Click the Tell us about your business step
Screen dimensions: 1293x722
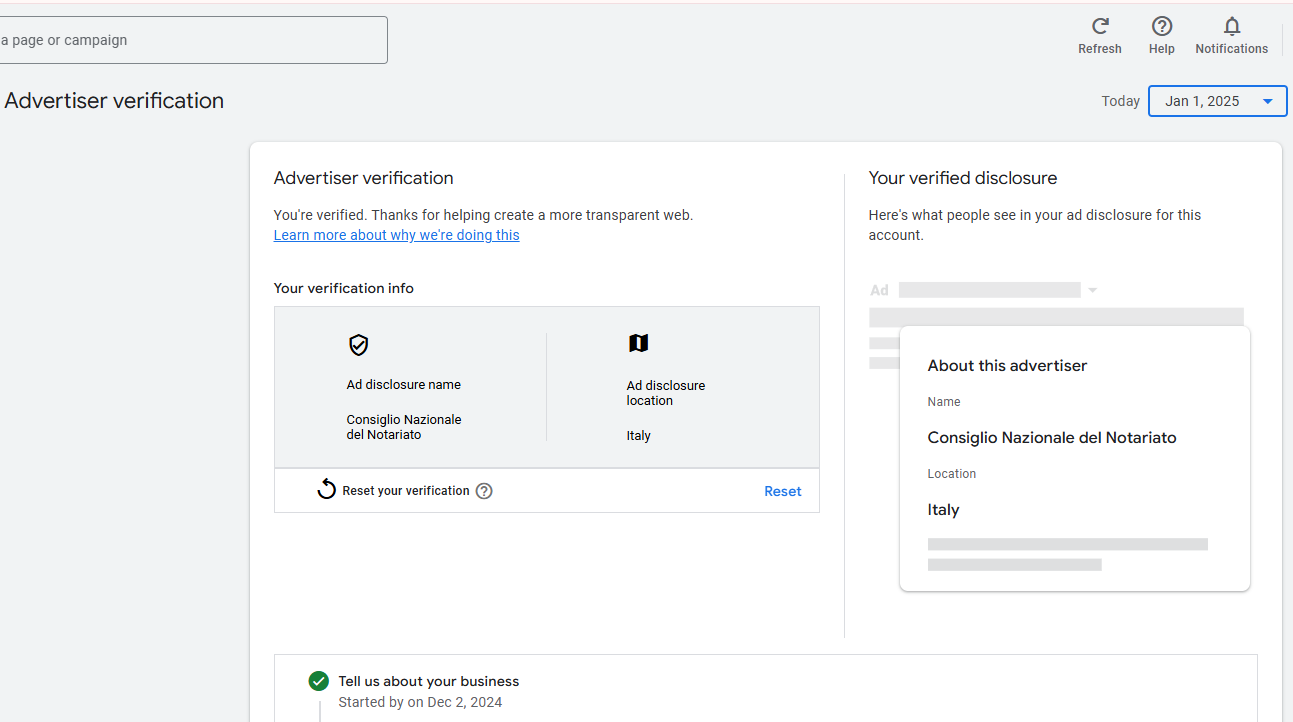pos(429,681)
